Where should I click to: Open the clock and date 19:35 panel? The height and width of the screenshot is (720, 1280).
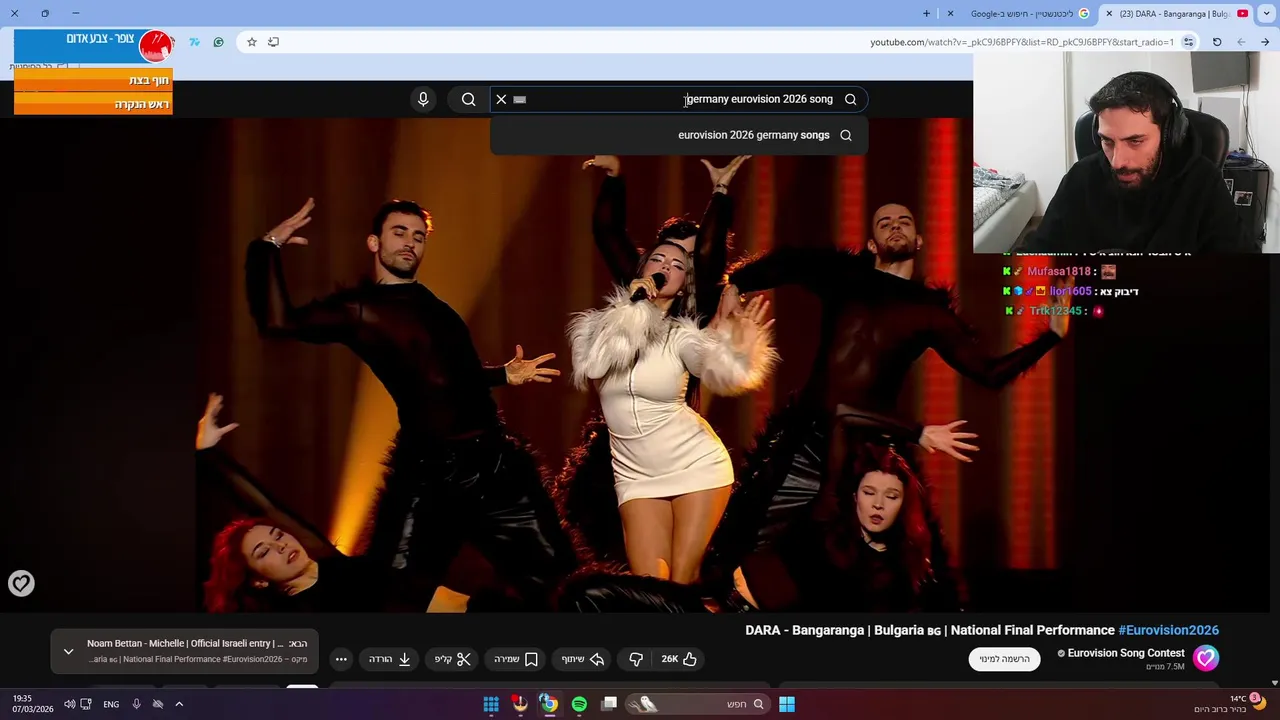(x=32, y=704)
